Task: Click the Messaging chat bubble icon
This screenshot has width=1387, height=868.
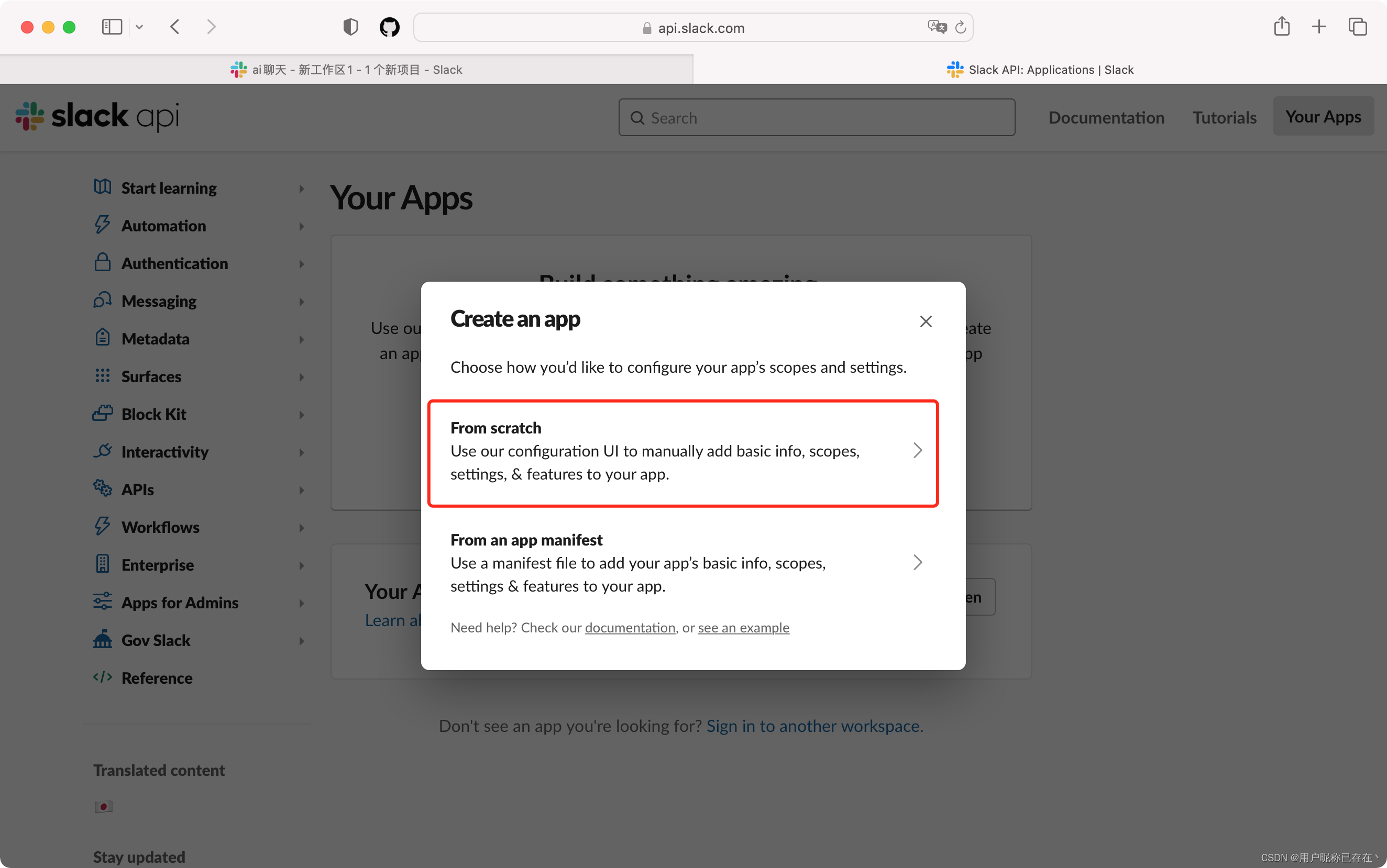Action: 102,300
